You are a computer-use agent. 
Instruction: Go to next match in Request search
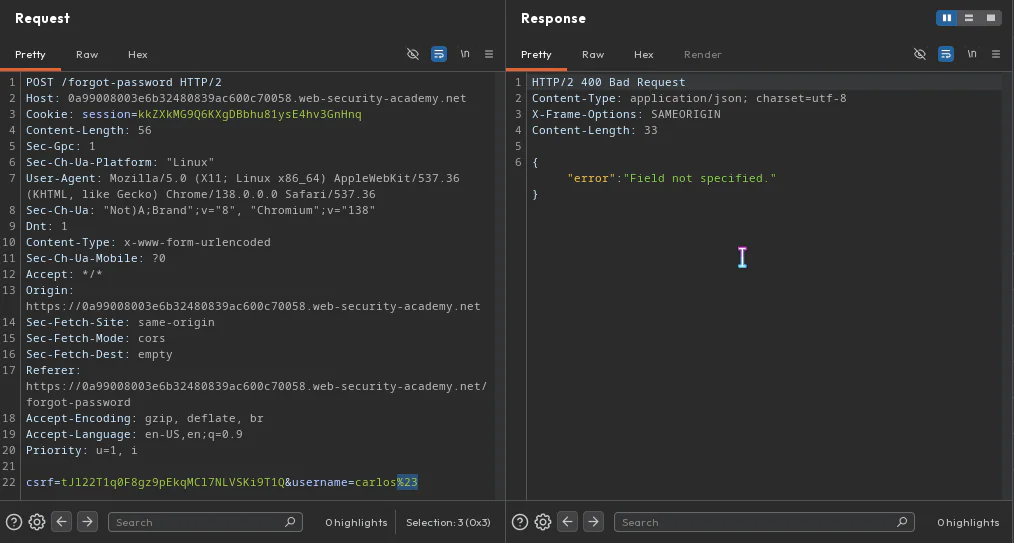(x=87, y=522)
